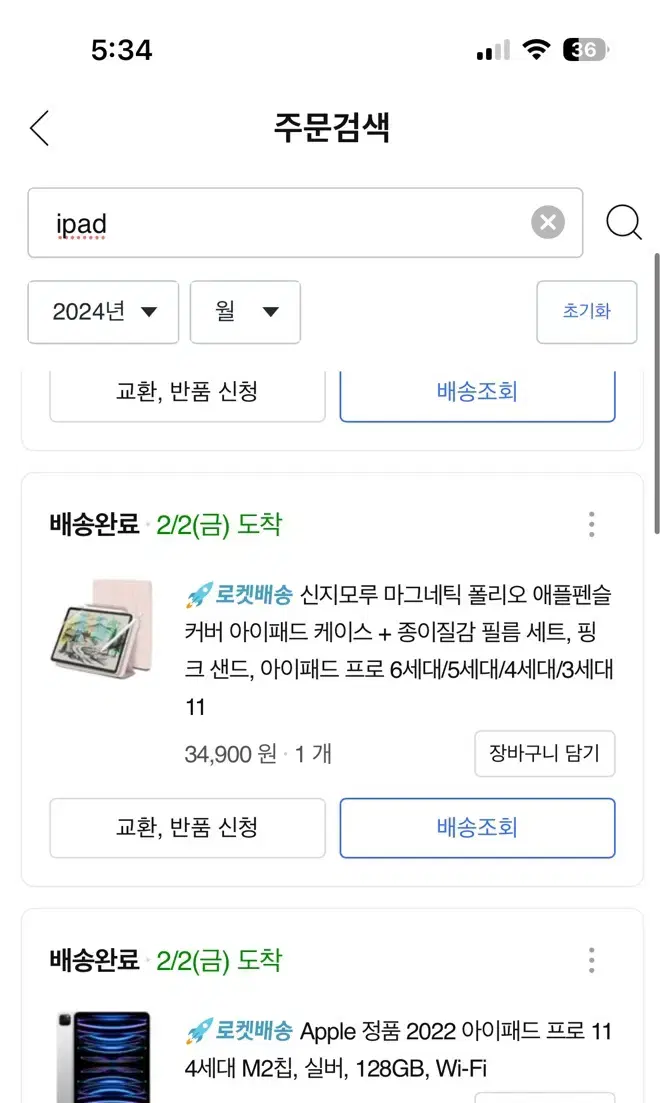Clear the ipad search text
This screenshot has height=1103, width=665.
tap(547, 222)
